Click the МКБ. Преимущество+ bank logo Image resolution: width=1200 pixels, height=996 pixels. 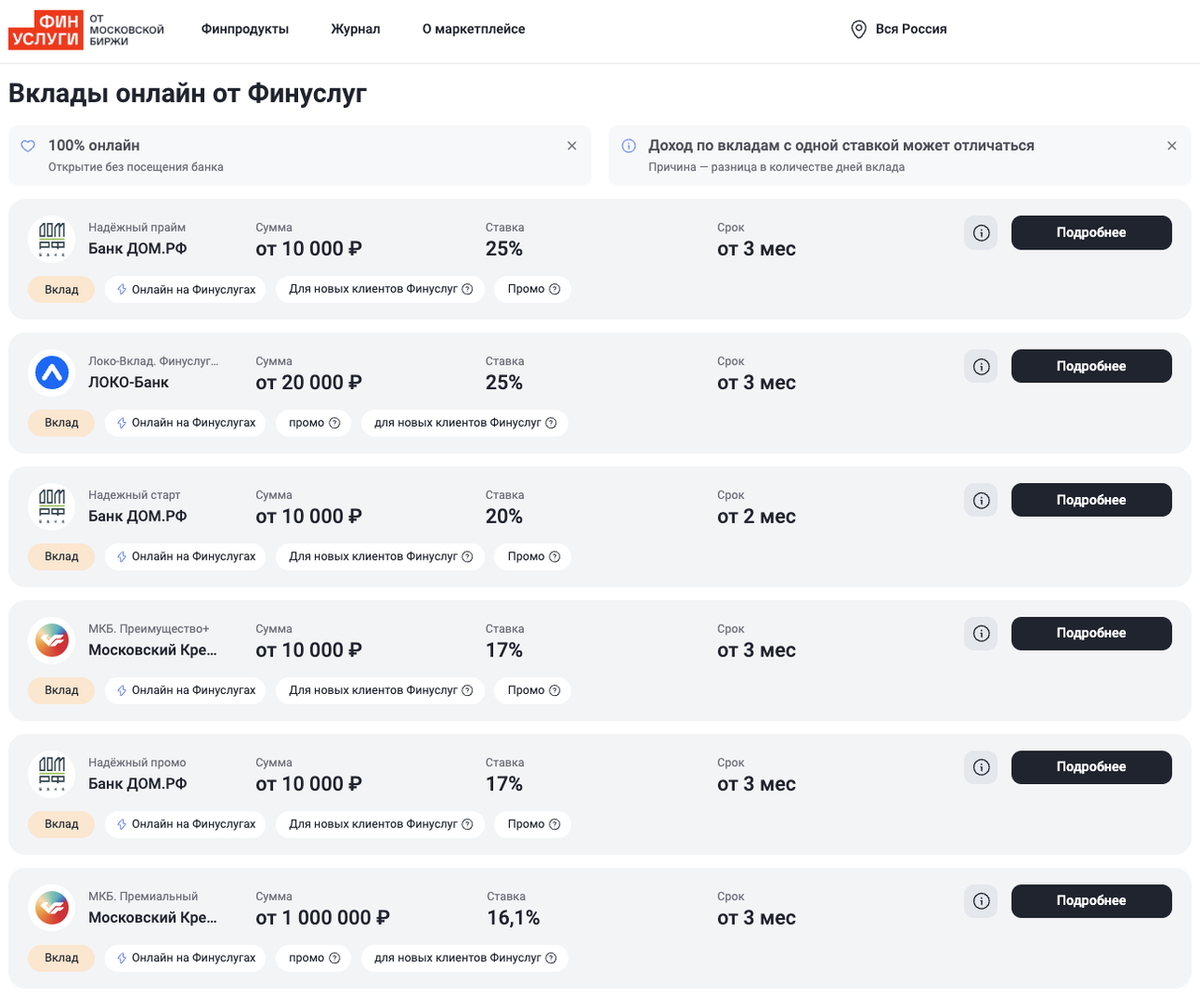52,640
